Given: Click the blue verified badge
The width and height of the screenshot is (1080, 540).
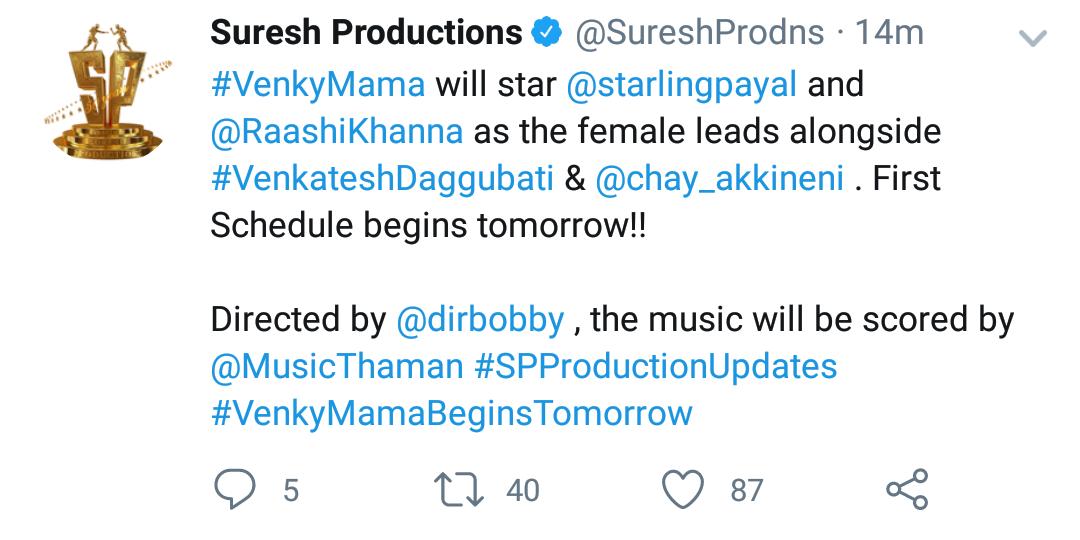Looking at the screenshot, I should (x=547, y=32).
